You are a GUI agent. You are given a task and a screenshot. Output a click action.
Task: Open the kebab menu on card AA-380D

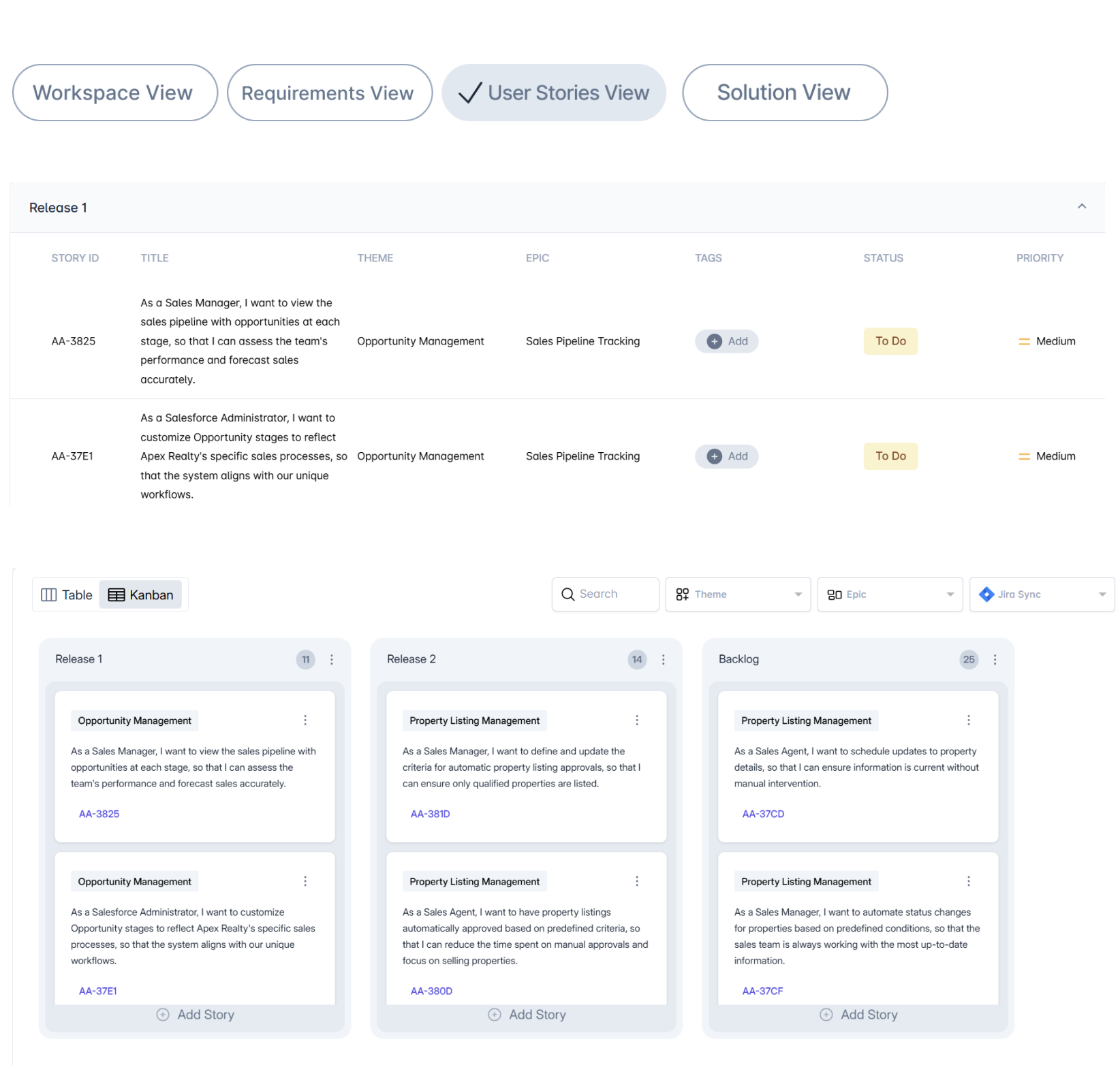click(x=637, y=880)
